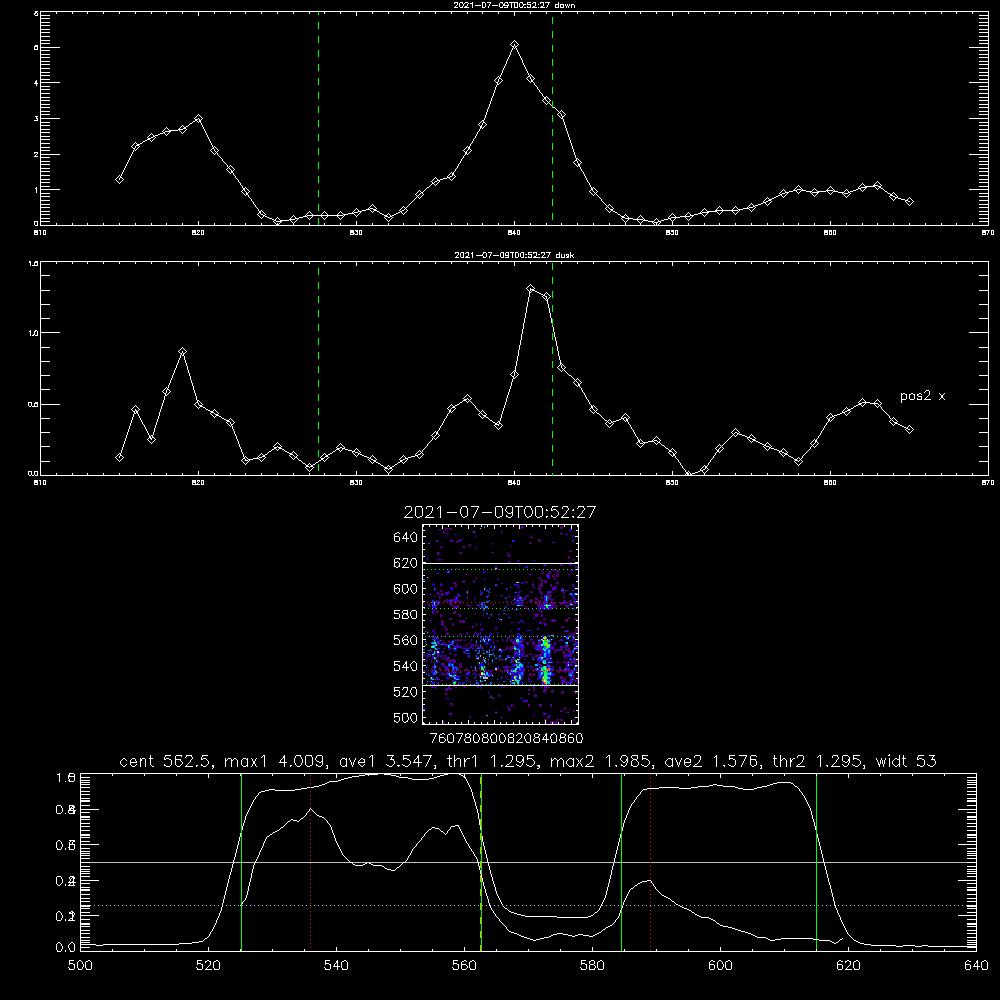The image size is (1000, 1000).
Task: Click right green dashed line in dusk plot
Action: (552, 368)
